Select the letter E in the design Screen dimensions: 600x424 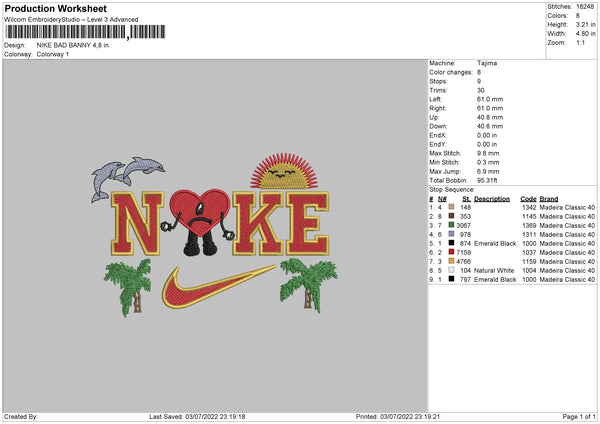coord(307,224)
